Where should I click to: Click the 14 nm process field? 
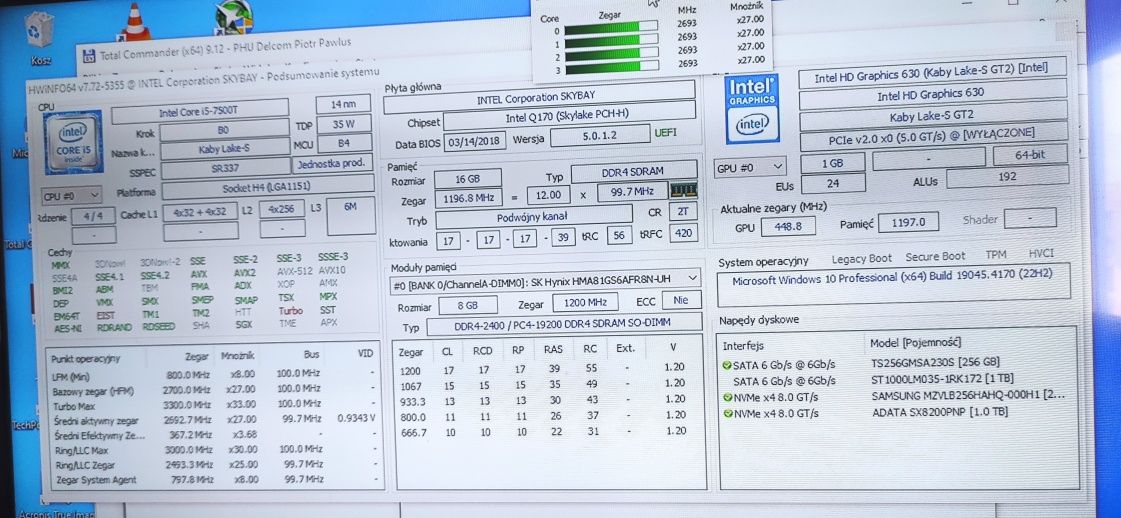tap(345, 103)
